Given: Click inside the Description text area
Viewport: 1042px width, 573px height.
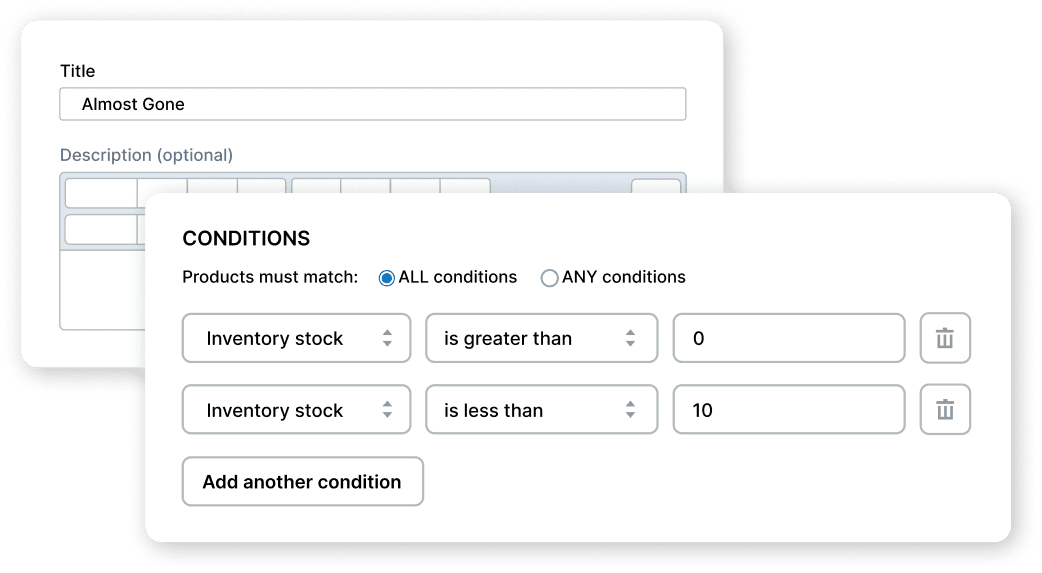Looking at the screenshot, I should (100, 290).
